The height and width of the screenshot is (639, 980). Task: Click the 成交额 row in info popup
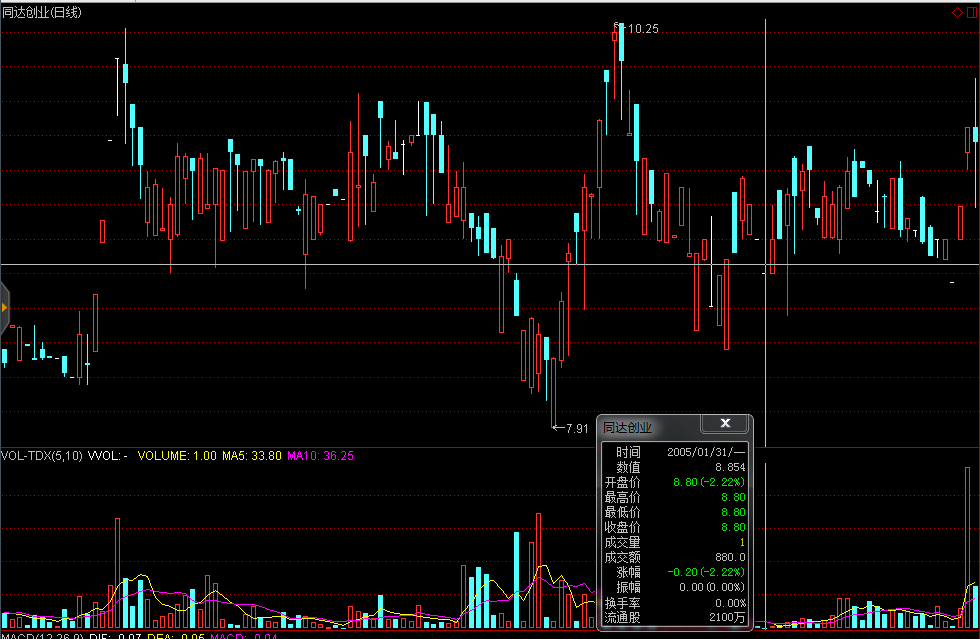(x=675, y=557)
